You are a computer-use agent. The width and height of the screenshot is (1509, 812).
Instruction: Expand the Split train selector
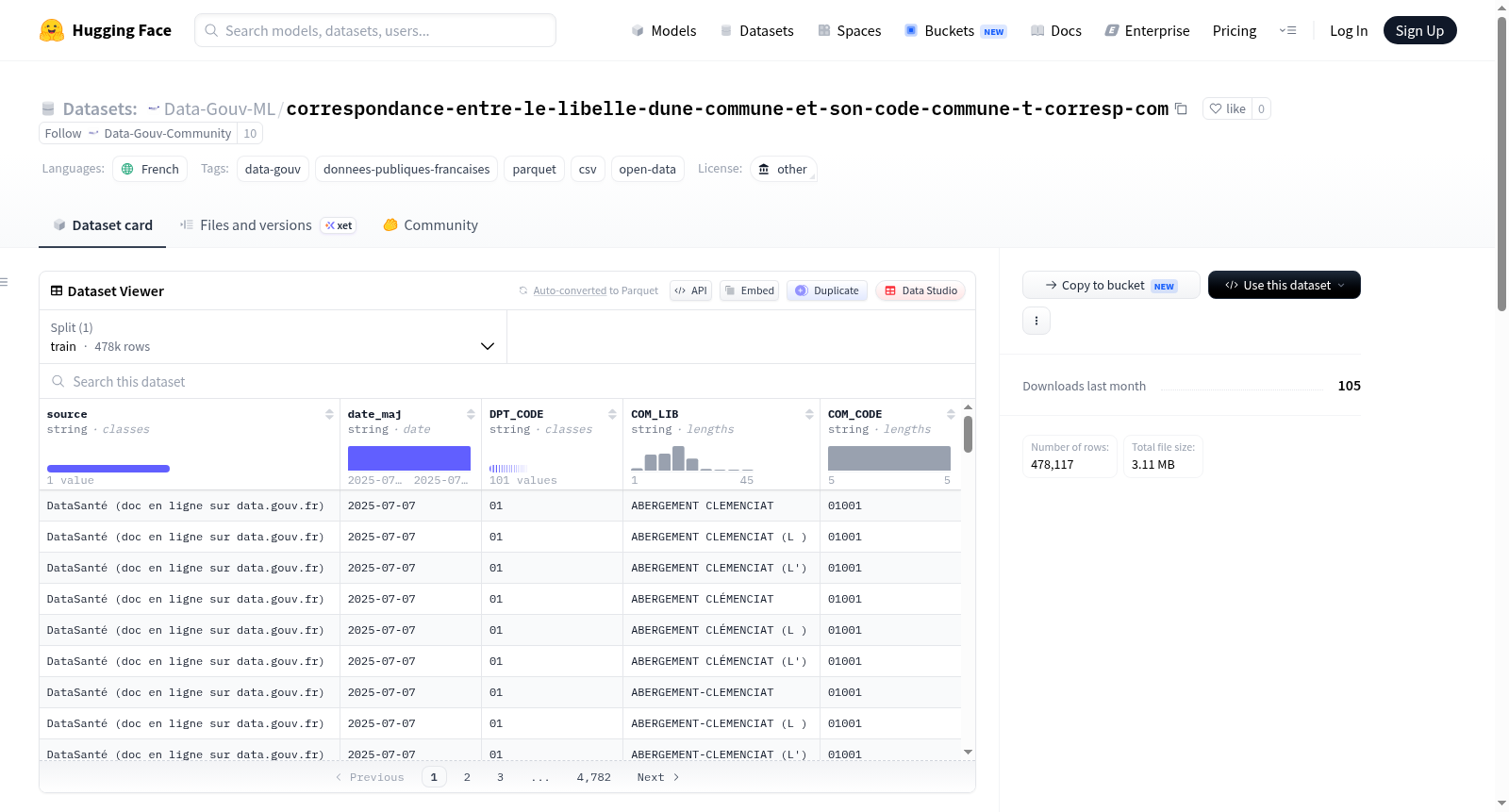click(273, 337)
